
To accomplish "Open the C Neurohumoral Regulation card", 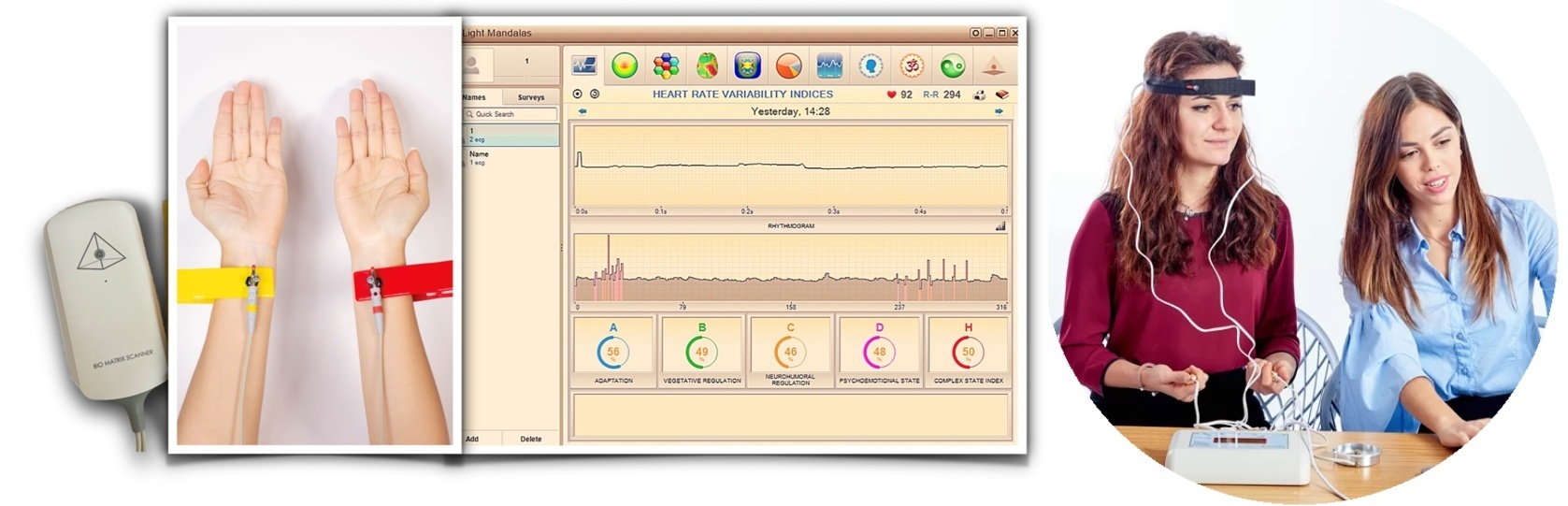I will pos(791,352).
